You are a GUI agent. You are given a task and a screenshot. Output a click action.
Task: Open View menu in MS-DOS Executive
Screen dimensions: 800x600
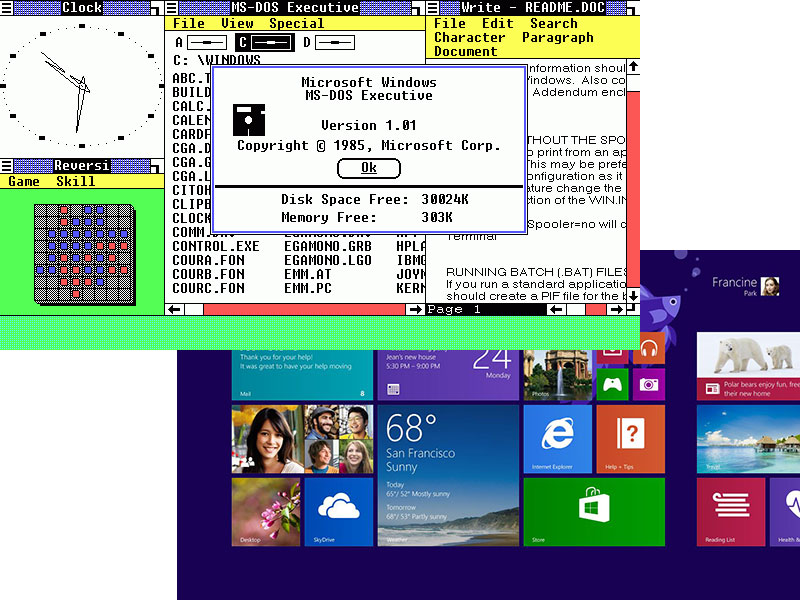(237, 23)
